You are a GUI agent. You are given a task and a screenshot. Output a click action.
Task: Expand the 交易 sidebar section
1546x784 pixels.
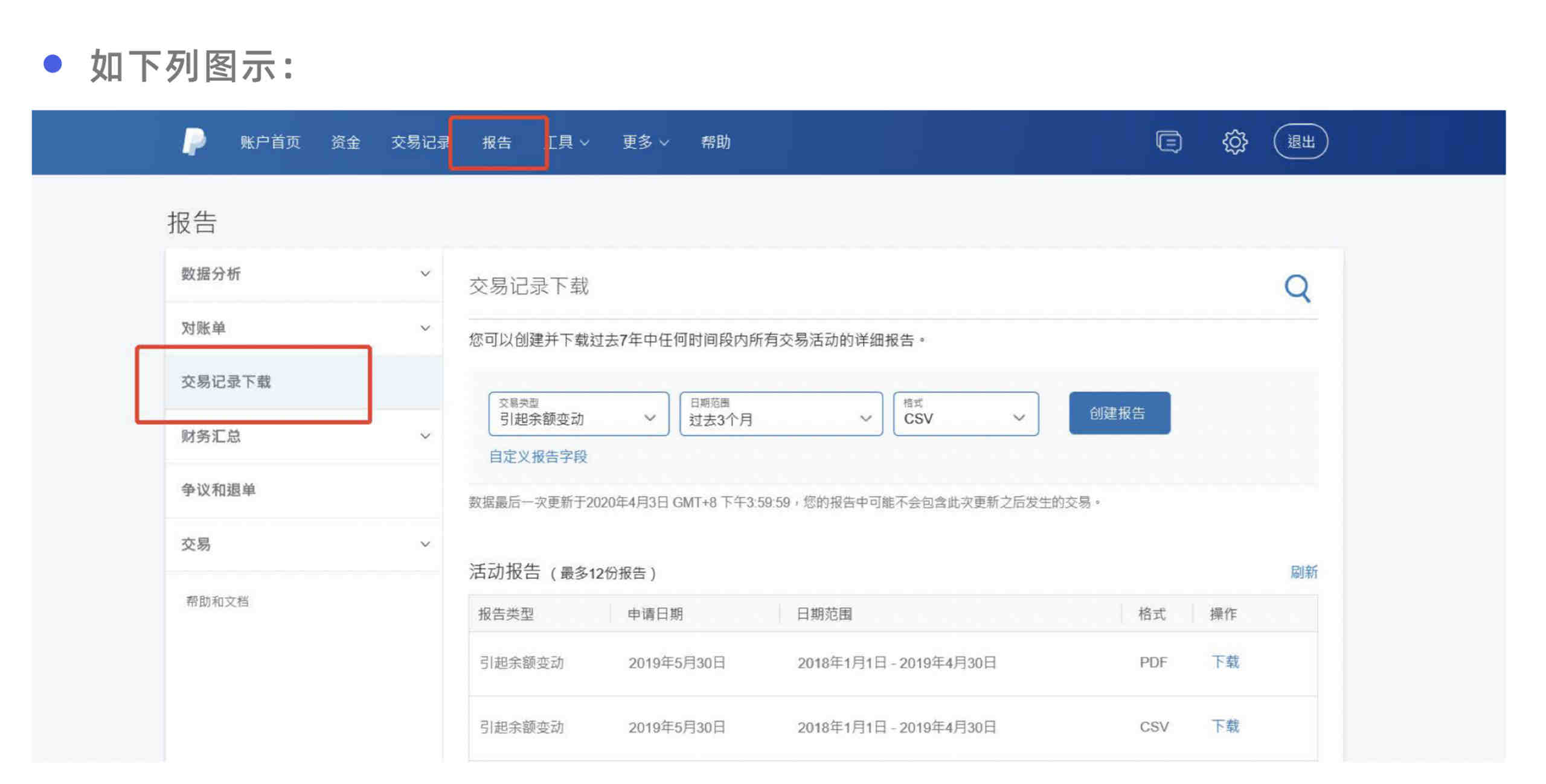coord(304,544)
